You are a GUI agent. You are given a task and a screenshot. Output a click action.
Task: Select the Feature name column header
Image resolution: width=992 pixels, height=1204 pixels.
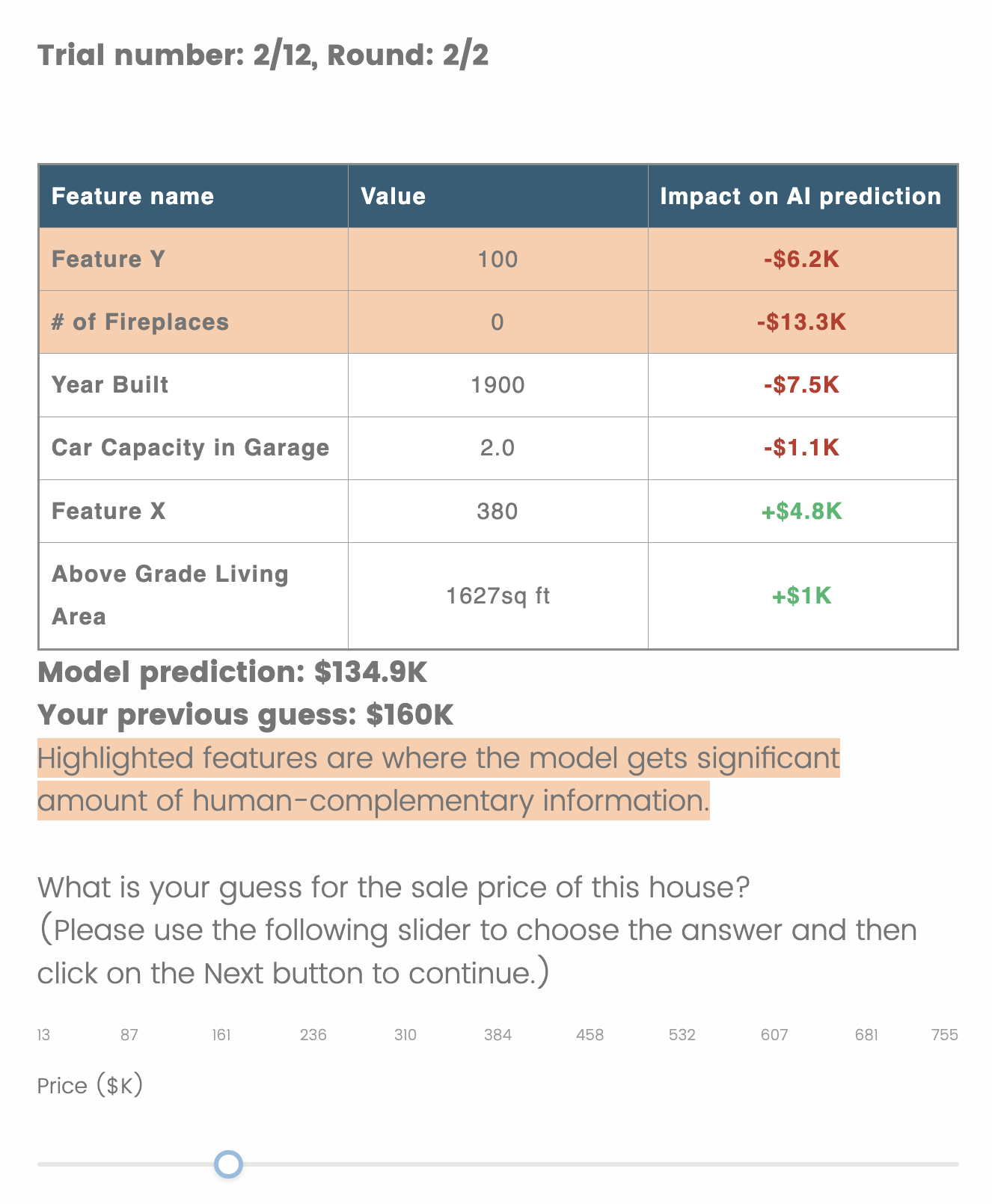pos(132,197)
